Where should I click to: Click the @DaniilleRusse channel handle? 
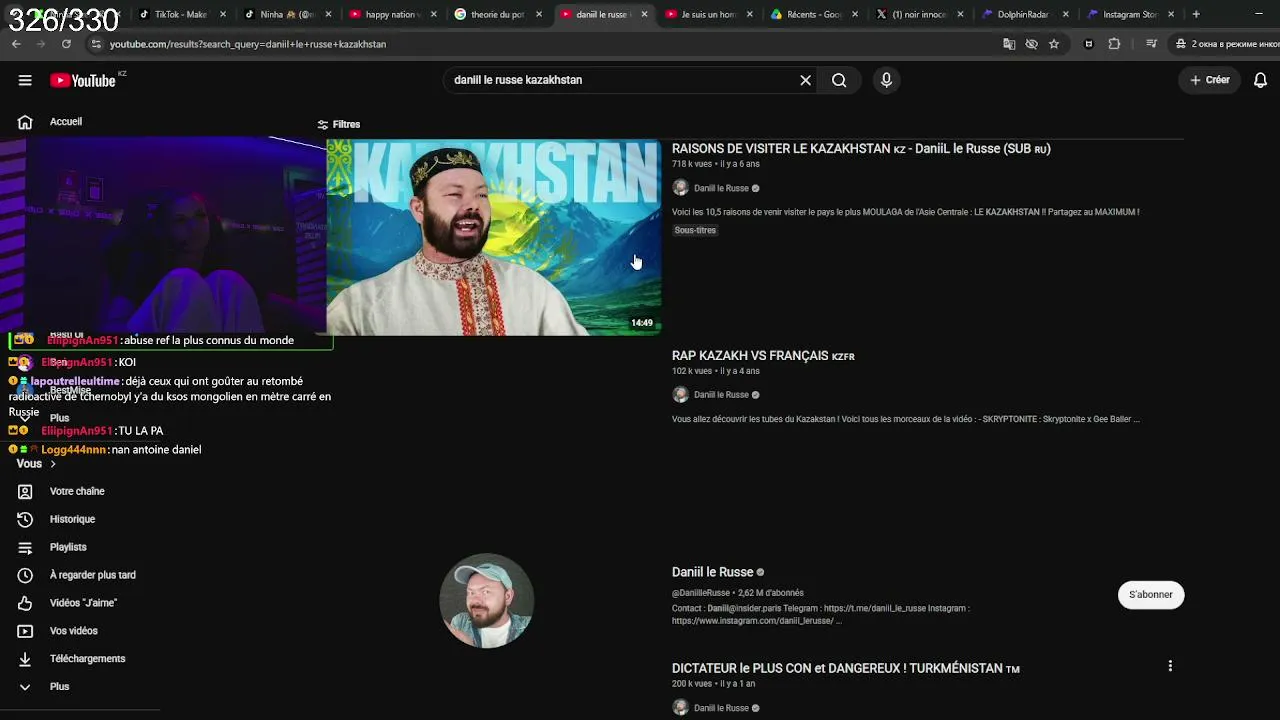point(701,593)
